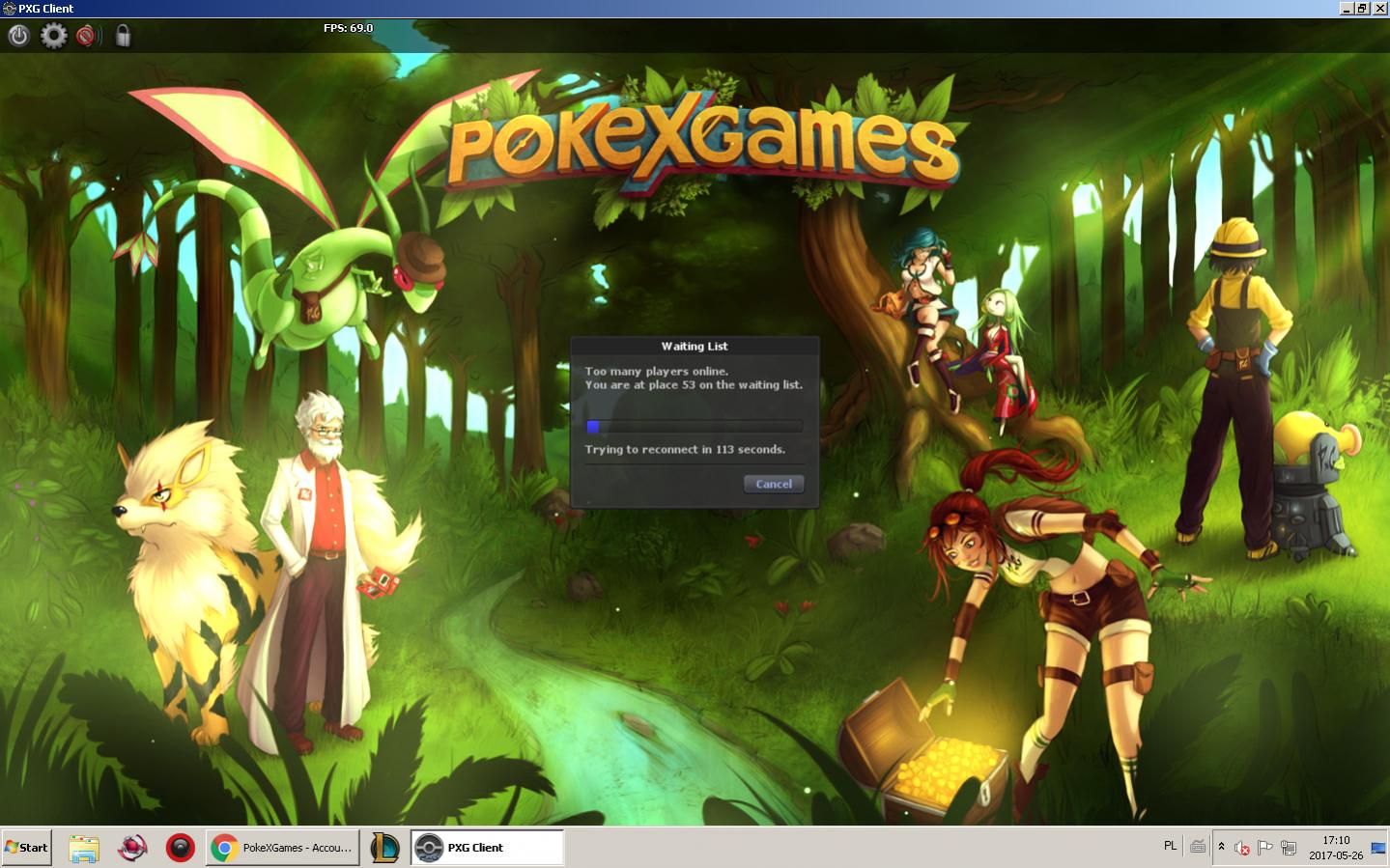
Task: Click the Waiting List dialog title bar
Action: pyautogui.click(x=694, y=346)
